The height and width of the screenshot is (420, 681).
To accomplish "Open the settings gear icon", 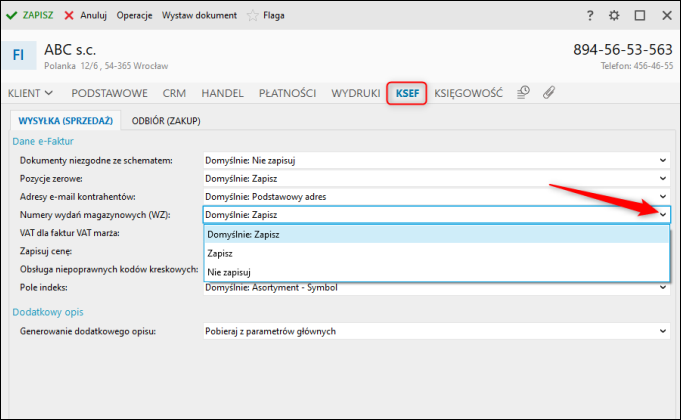I will click(614, 16).
